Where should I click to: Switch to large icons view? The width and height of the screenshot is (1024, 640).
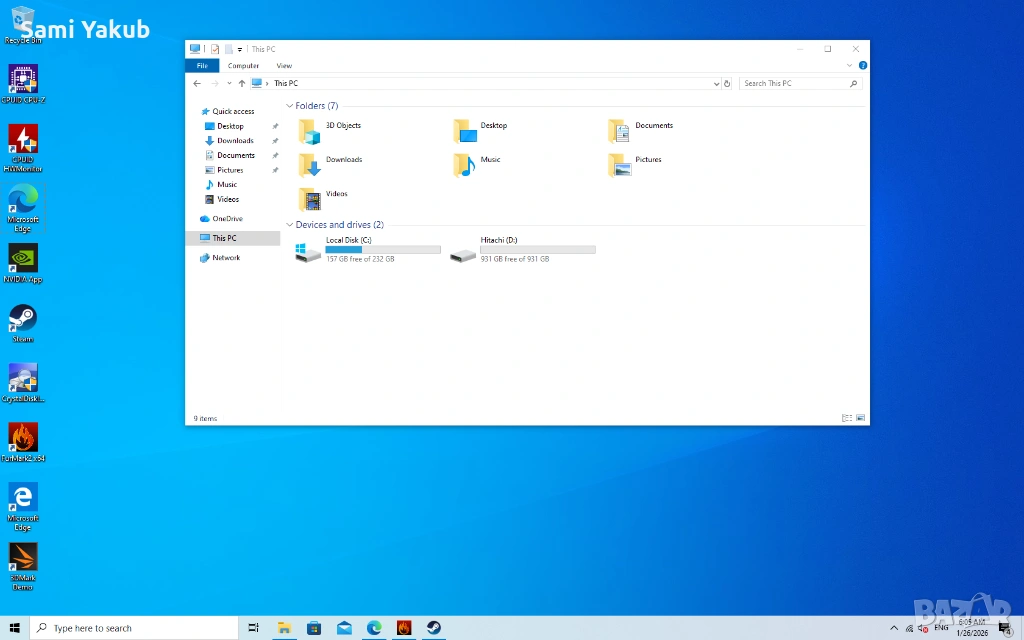860,418
